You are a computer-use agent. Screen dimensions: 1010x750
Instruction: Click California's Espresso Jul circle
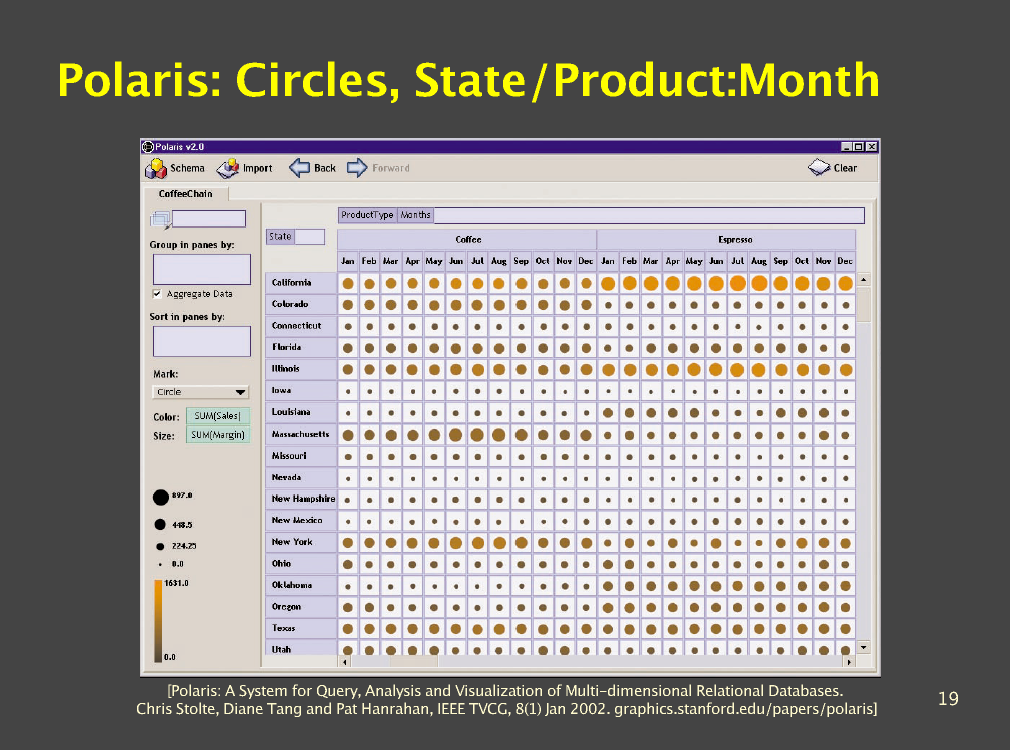[738, 283]
